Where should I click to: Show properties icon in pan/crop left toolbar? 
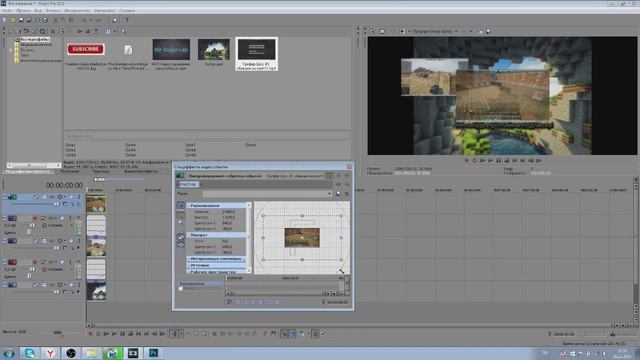click(181, 205)
